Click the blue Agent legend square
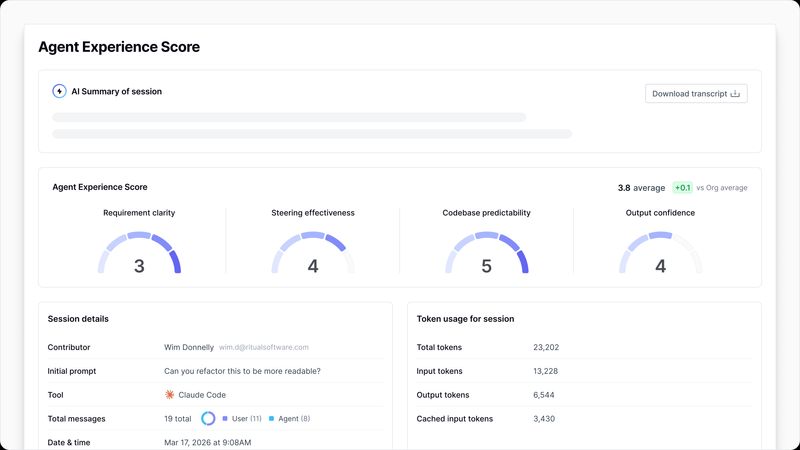This screenshot has height=450, width=800. tap(271, 419)
